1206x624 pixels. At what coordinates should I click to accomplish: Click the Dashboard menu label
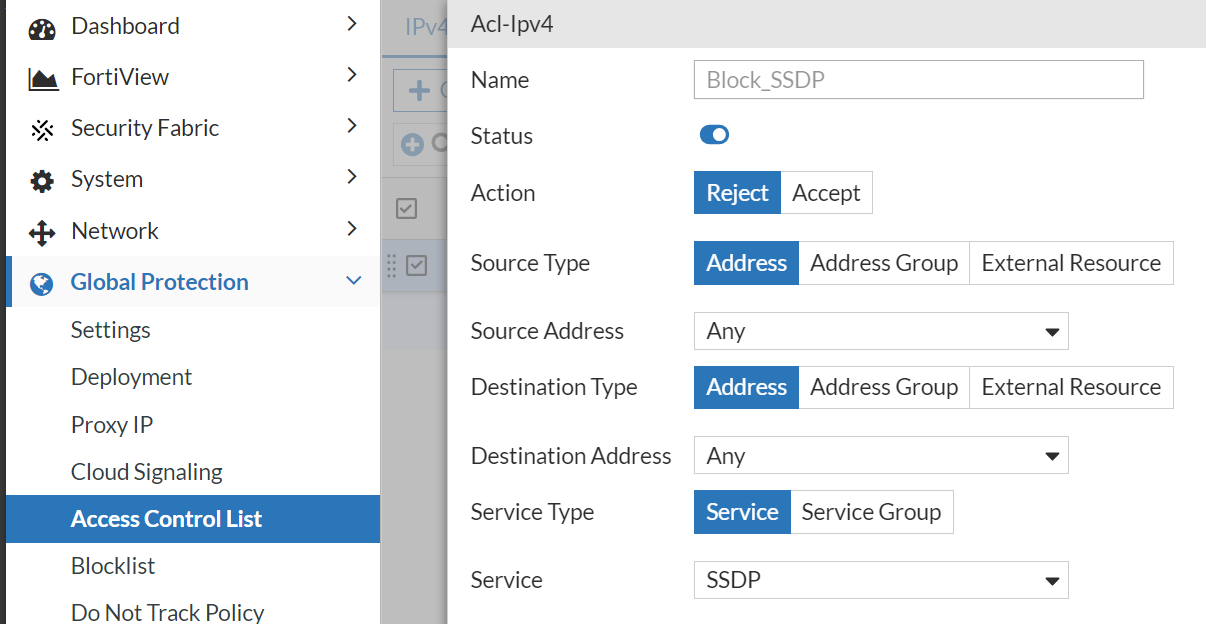click(125, 26)
